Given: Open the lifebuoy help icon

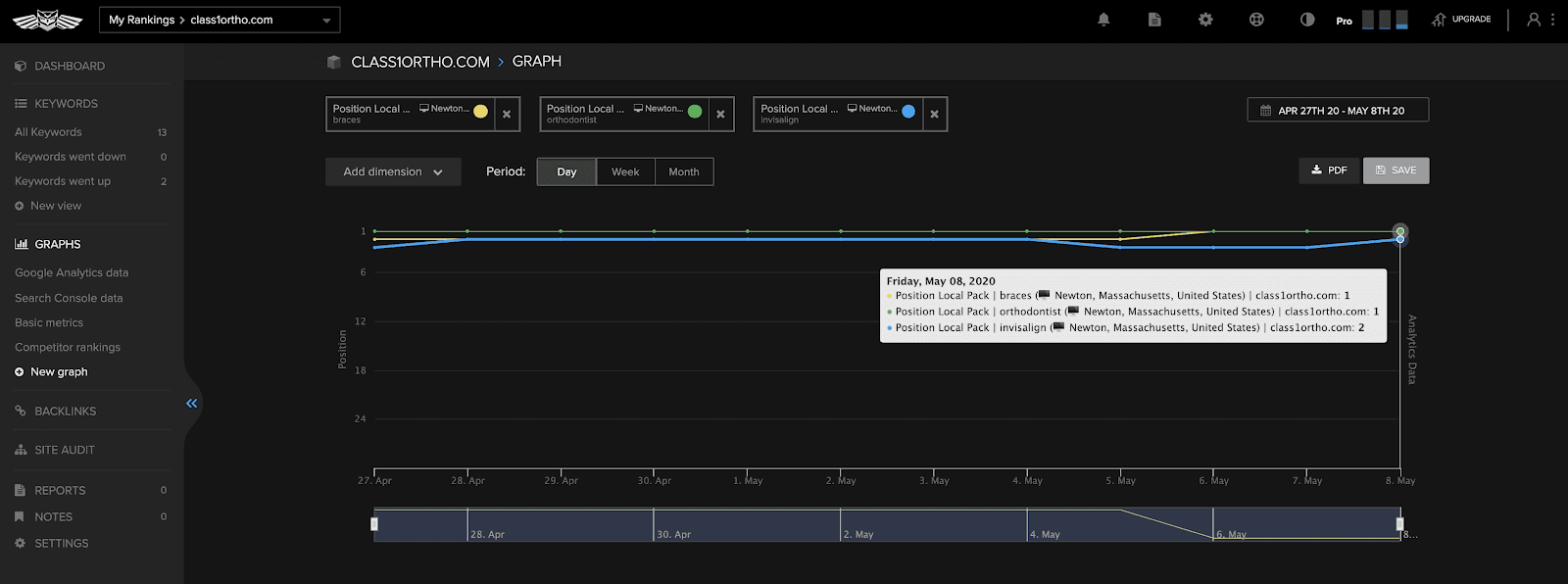Looking at the screenshot, I should pyautogui.click(x=1256, y=20).
